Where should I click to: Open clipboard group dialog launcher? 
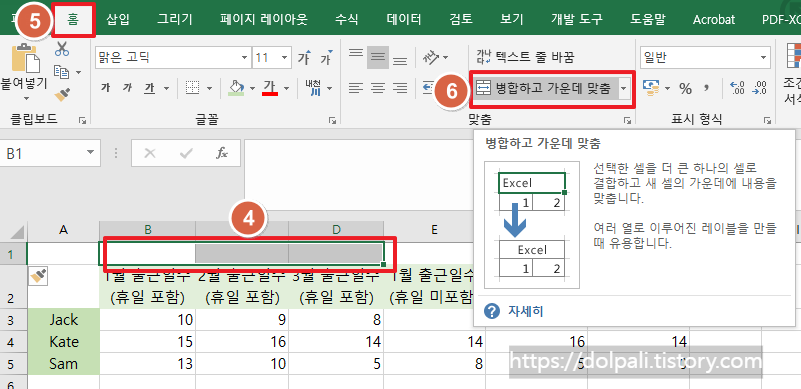click(82, 121)
